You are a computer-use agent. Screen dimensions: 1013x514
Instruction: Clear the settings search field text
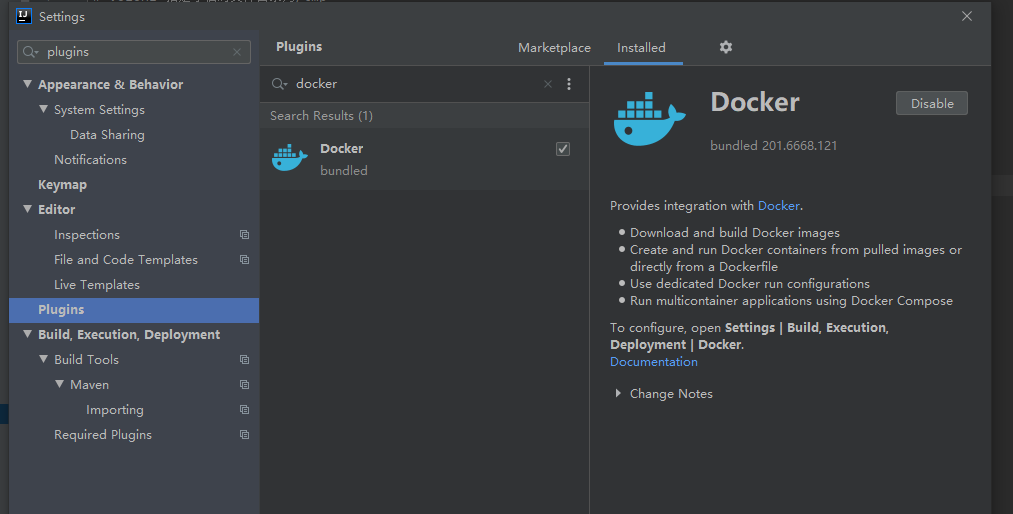[x=237, y=52]
